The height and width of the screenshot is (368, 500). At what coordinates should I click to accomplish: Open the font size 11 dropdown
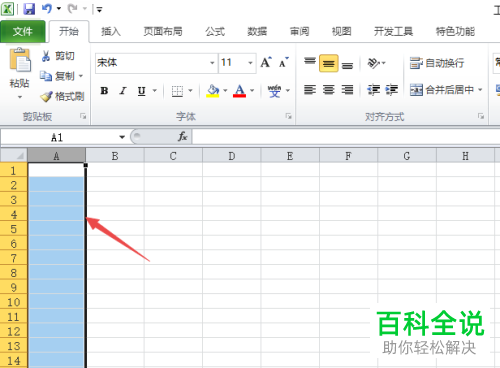250,63
